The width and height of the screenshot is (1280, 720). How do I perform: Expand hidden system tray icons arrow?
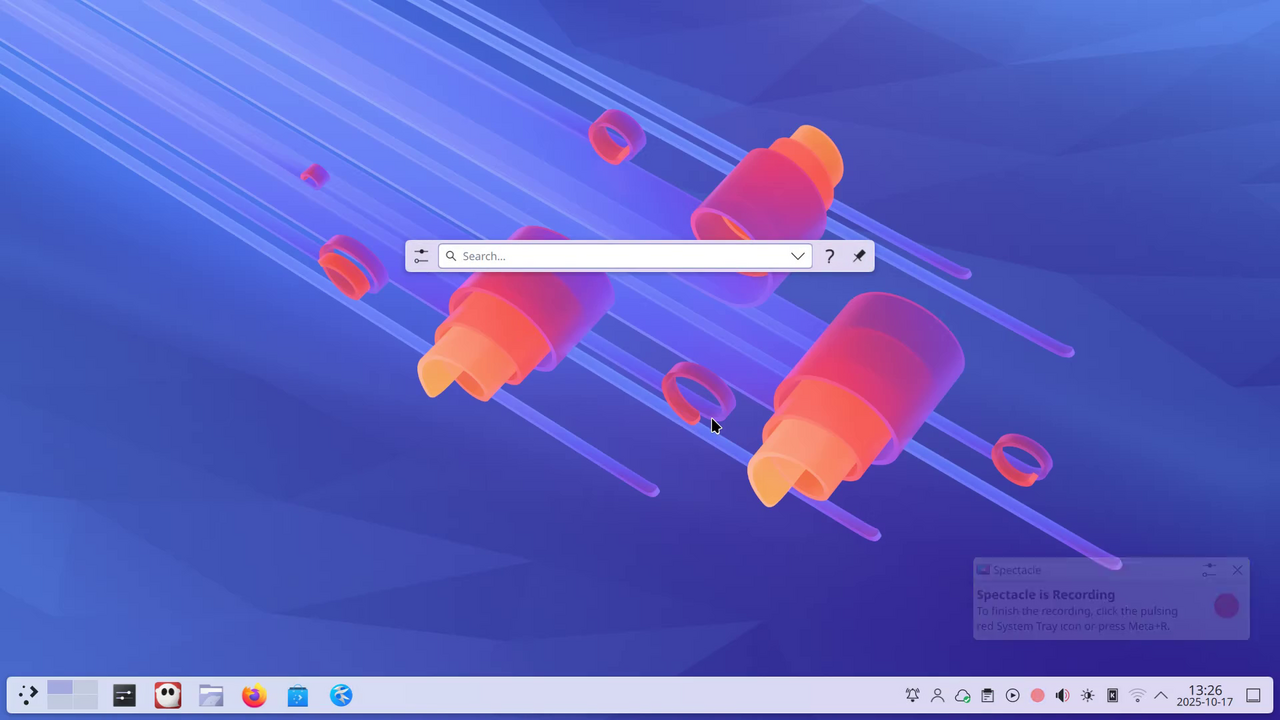[x=1161, y=695]
